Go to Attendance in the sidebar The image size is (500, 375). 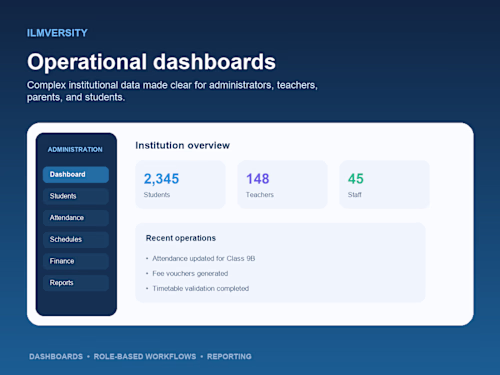coord(76,218)
